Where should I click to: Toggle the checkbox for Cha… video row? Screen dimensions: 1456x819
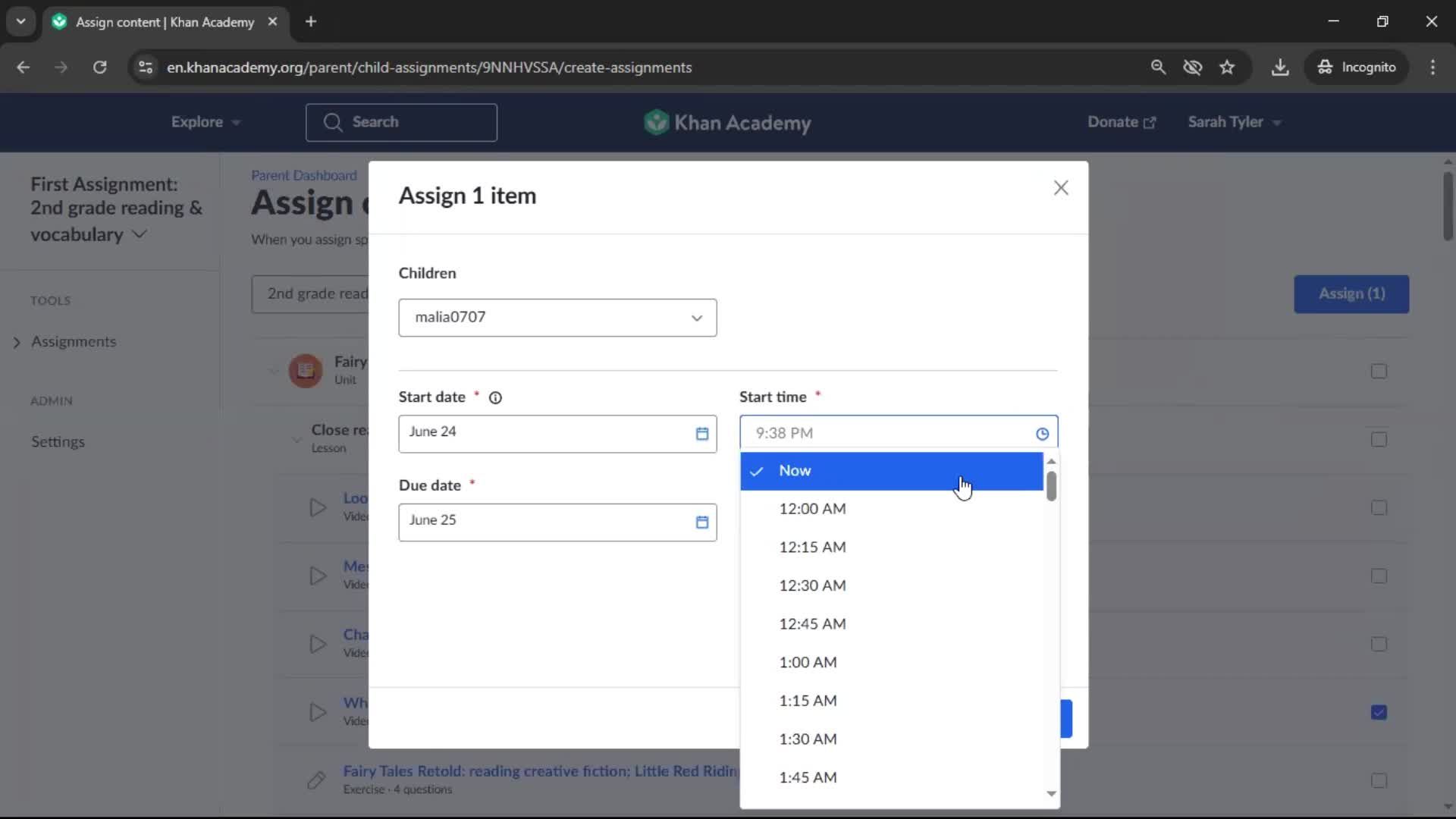[1379, 645]
